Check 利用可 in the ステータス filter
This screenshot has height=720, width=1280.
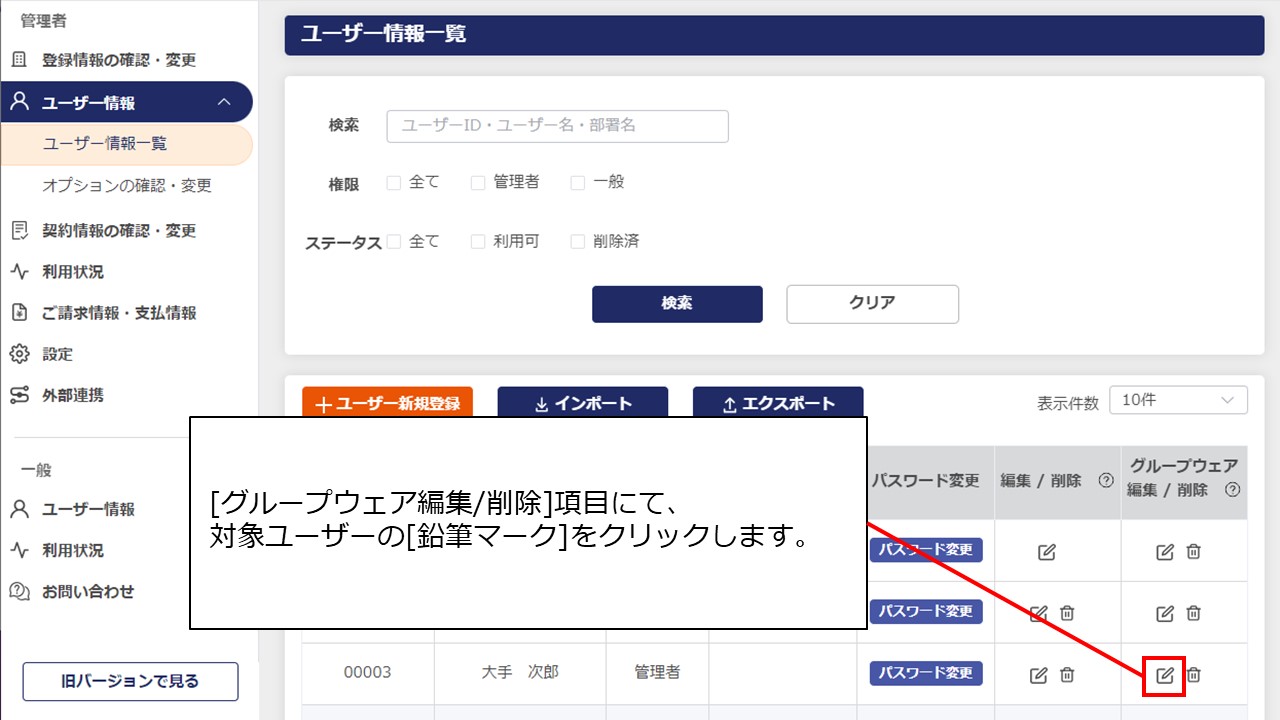point(478,241)
